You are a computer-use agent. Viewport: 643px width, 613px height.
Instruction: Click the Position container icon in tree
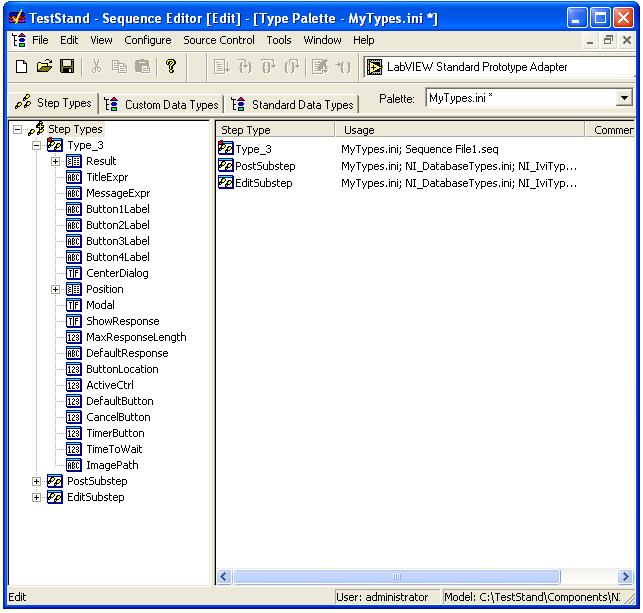(x=73, y=289)
